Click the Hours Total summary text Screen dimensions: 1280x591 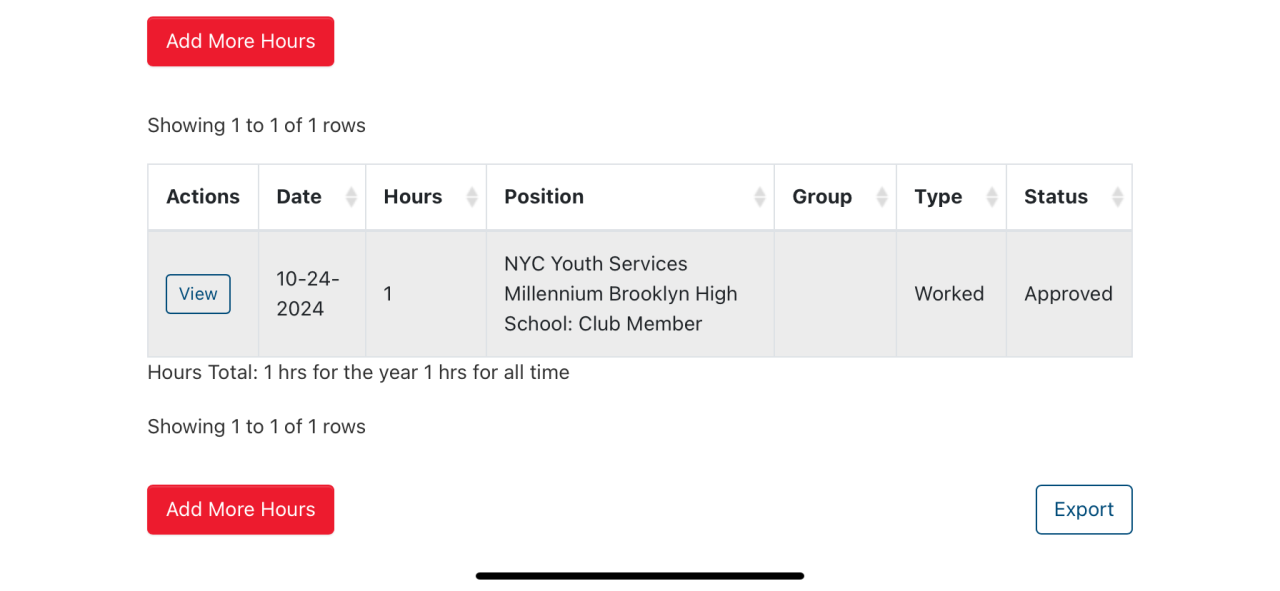tap(358, 373)
